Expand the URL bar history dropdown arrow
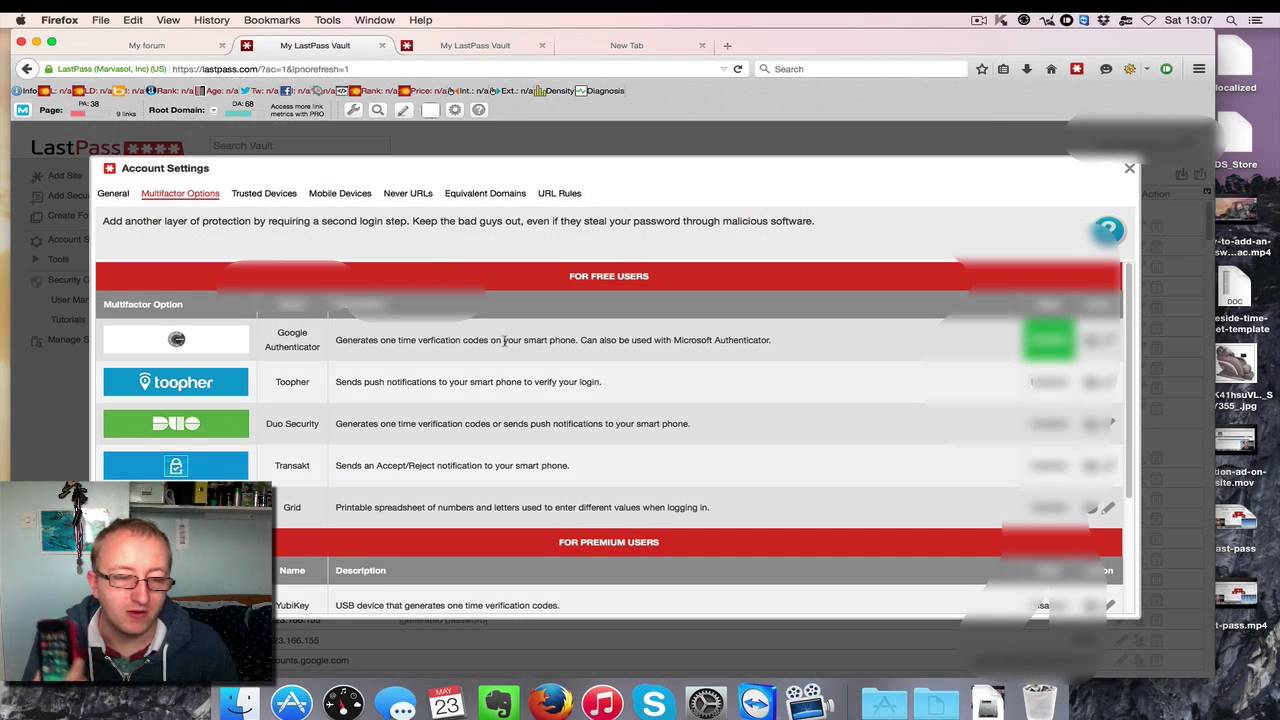 (723, 69)
